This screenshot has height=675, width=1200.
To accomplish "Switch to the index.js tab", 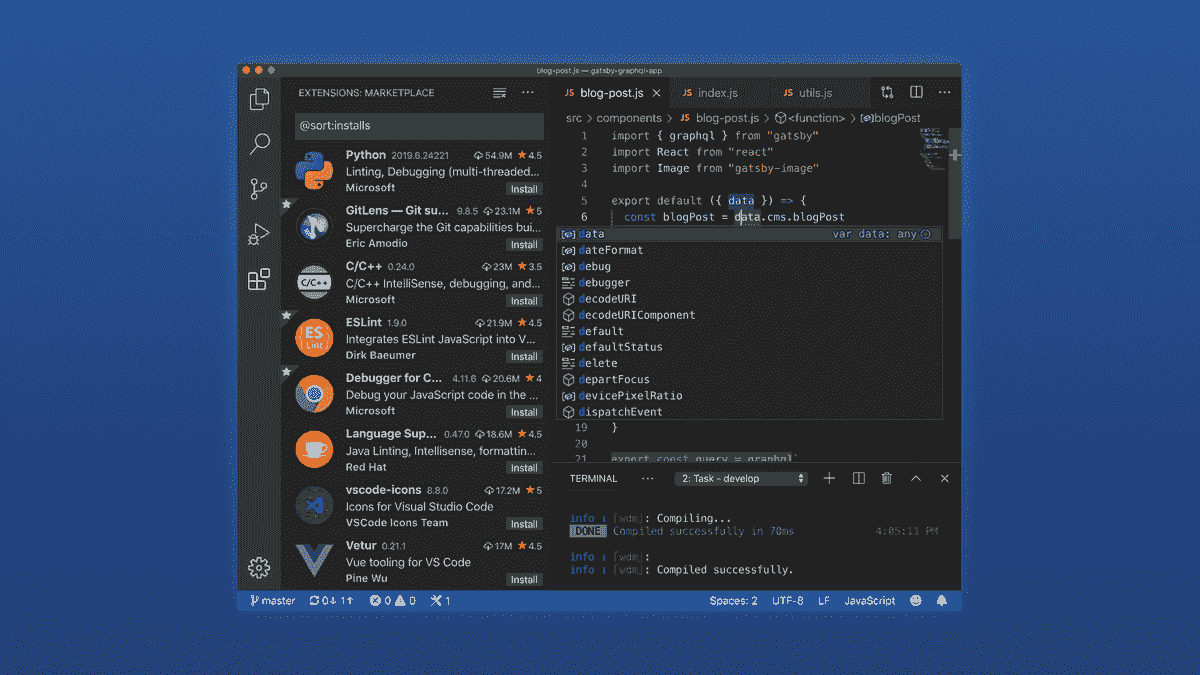I will (x=716, y=91).
